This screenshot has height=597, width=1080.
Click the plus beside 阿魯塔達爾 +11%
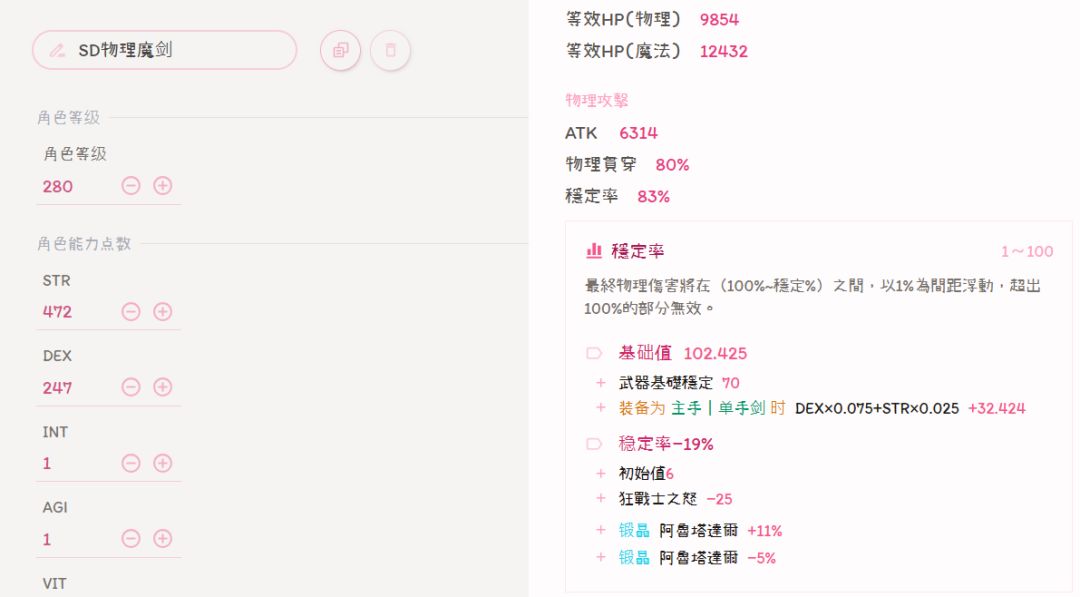pos(600,530)
